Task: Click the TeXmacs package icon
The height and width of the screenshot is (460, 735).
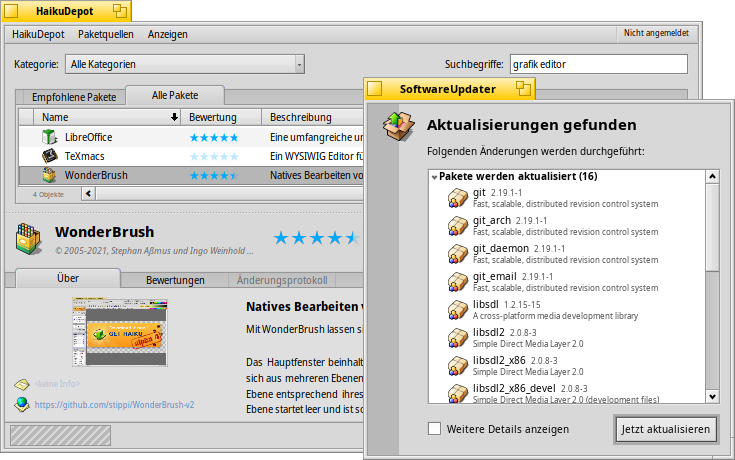Action: tap(49, 156)
